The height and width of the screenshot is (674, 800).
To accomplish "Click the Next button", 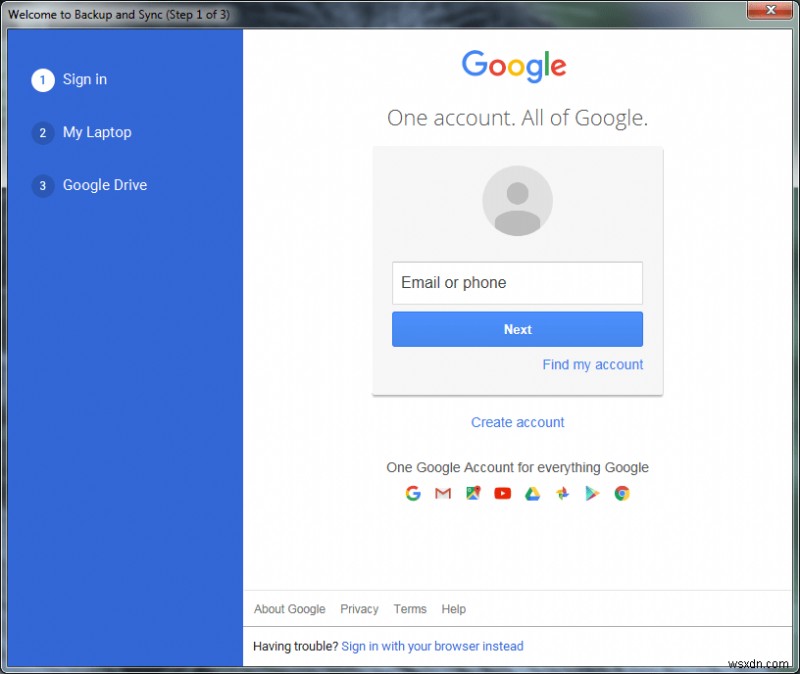I will point(517,329).
